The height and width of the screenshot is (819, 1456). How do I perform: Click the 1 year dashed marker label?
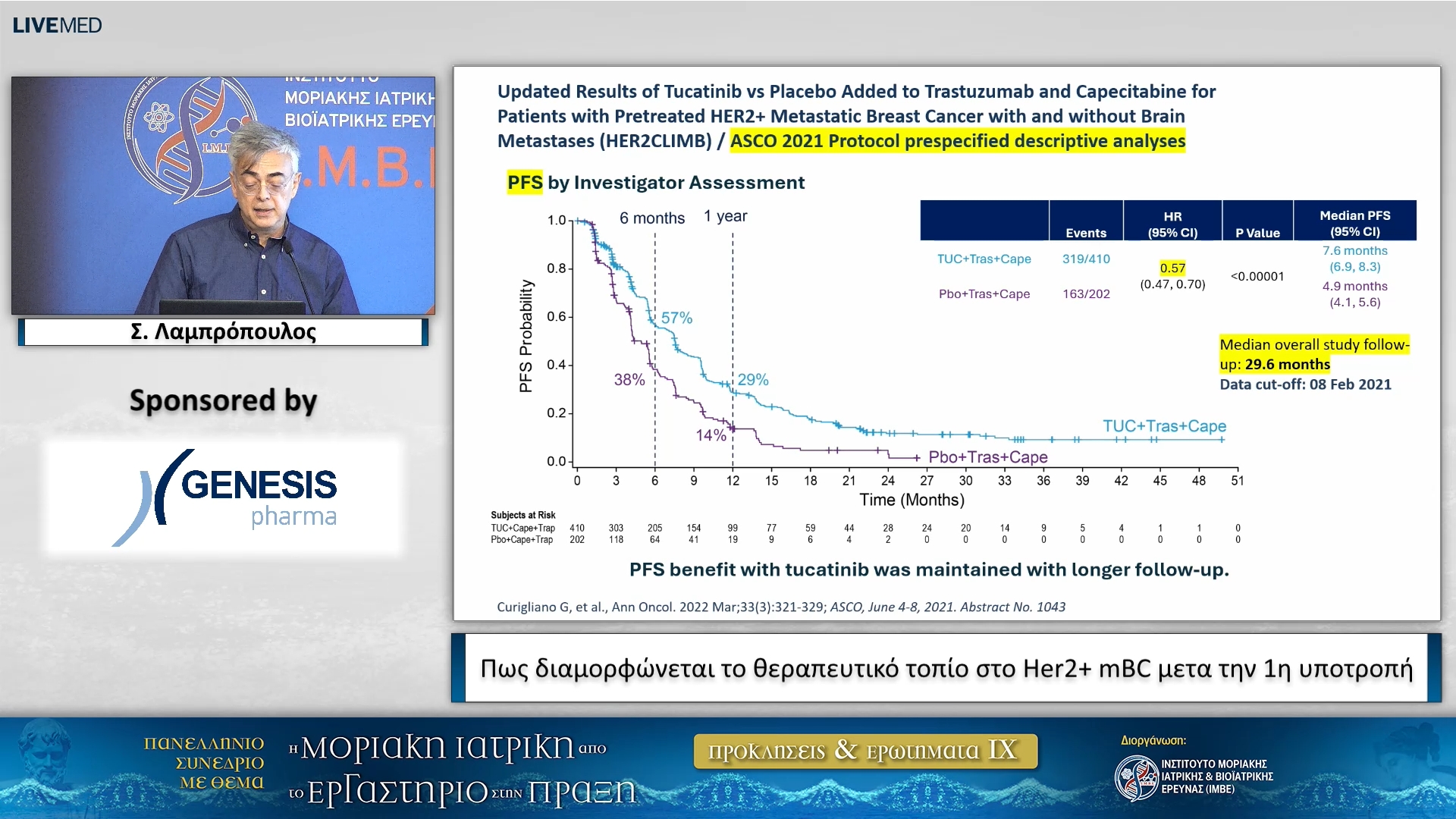click(x=725, y=216)
